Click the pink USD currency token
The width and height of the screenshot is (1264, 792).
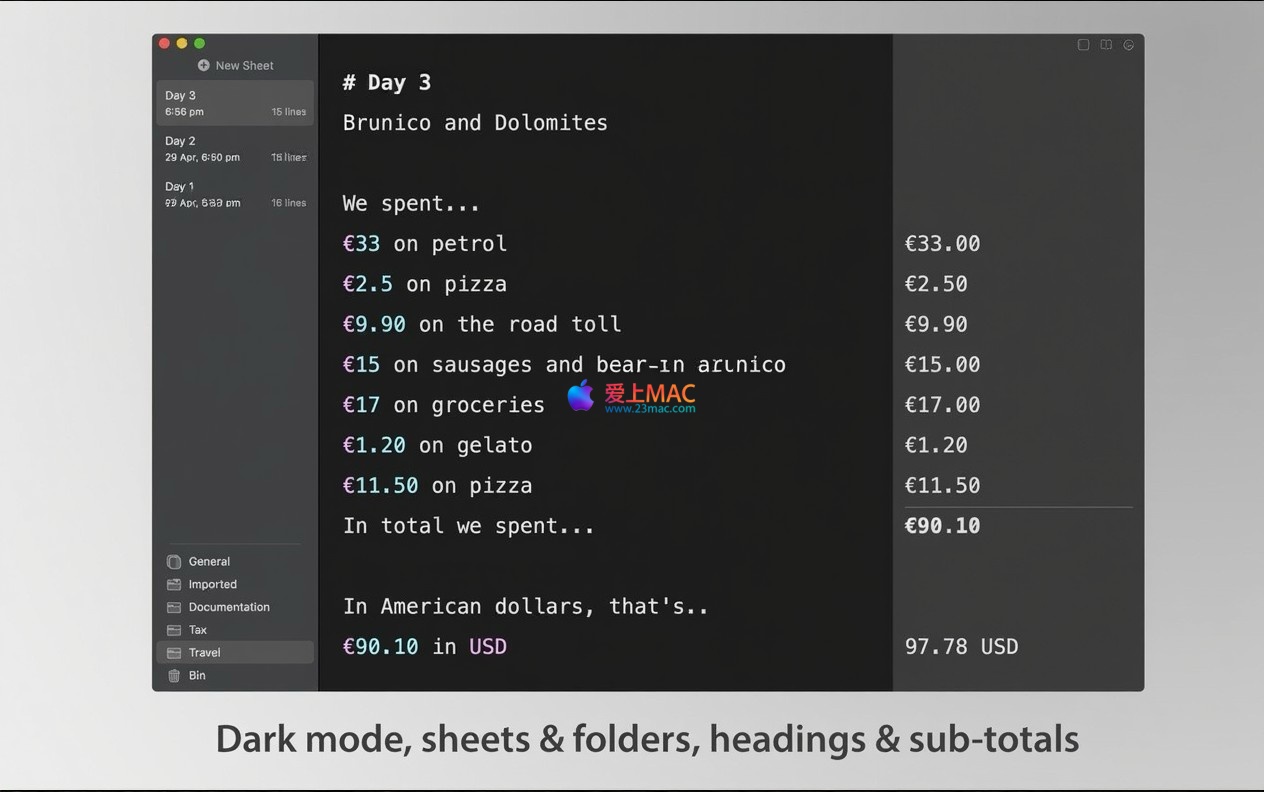[488, 647]
